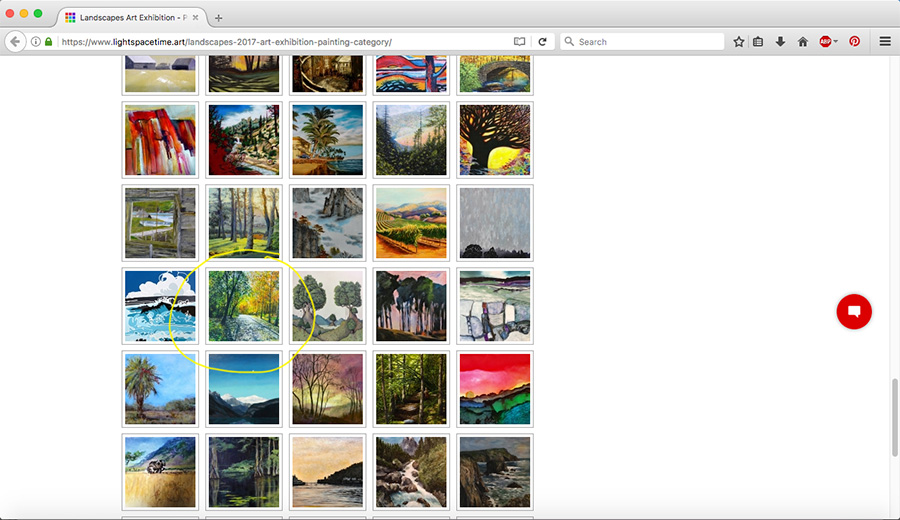Image resolution: width=900 pixels, height=520 pixels.
Task: Open the snowy mountain dark lake painting
Action: pos(244,389)
